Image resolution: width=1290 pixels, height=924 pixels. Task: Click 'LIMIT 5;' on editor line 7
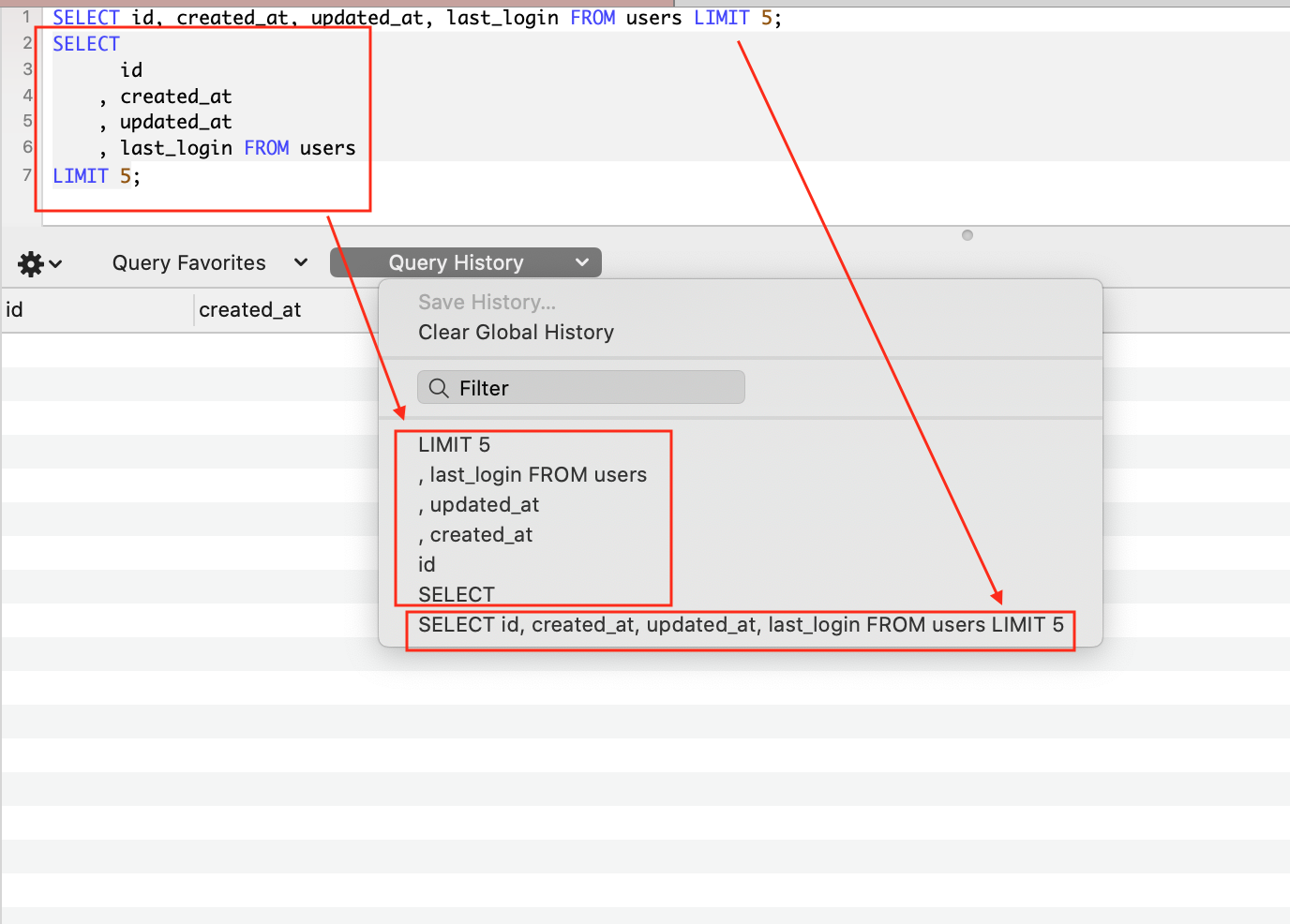(97, 176)
